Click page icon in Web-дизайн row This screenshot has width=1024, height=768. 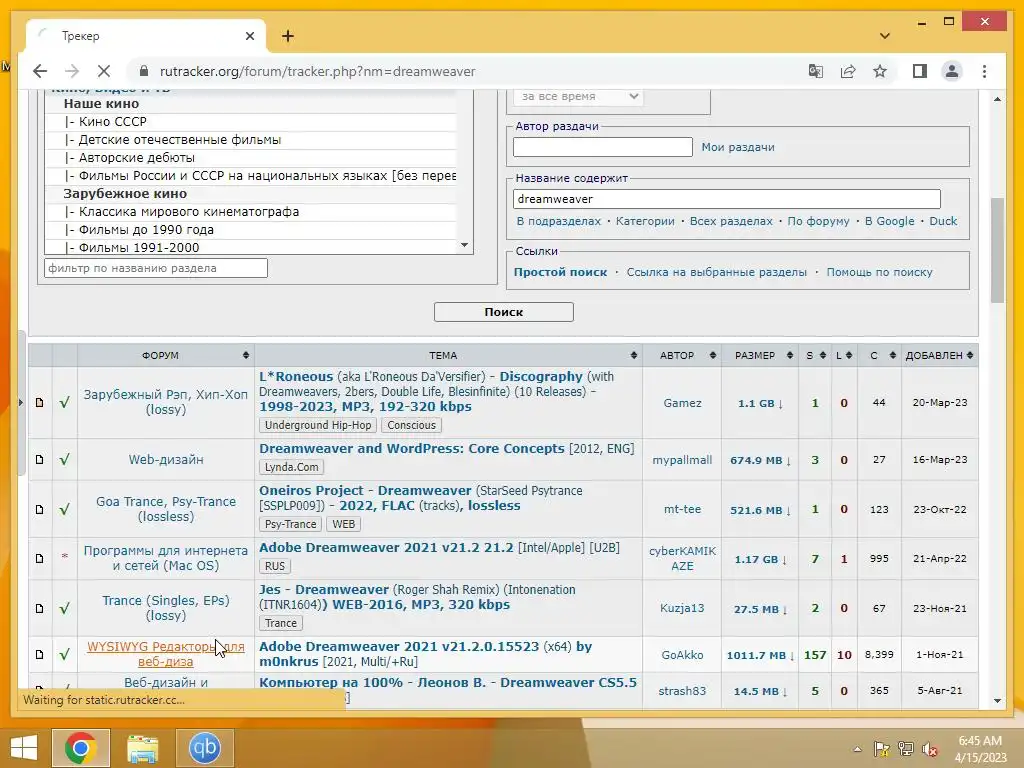(40, 460)
